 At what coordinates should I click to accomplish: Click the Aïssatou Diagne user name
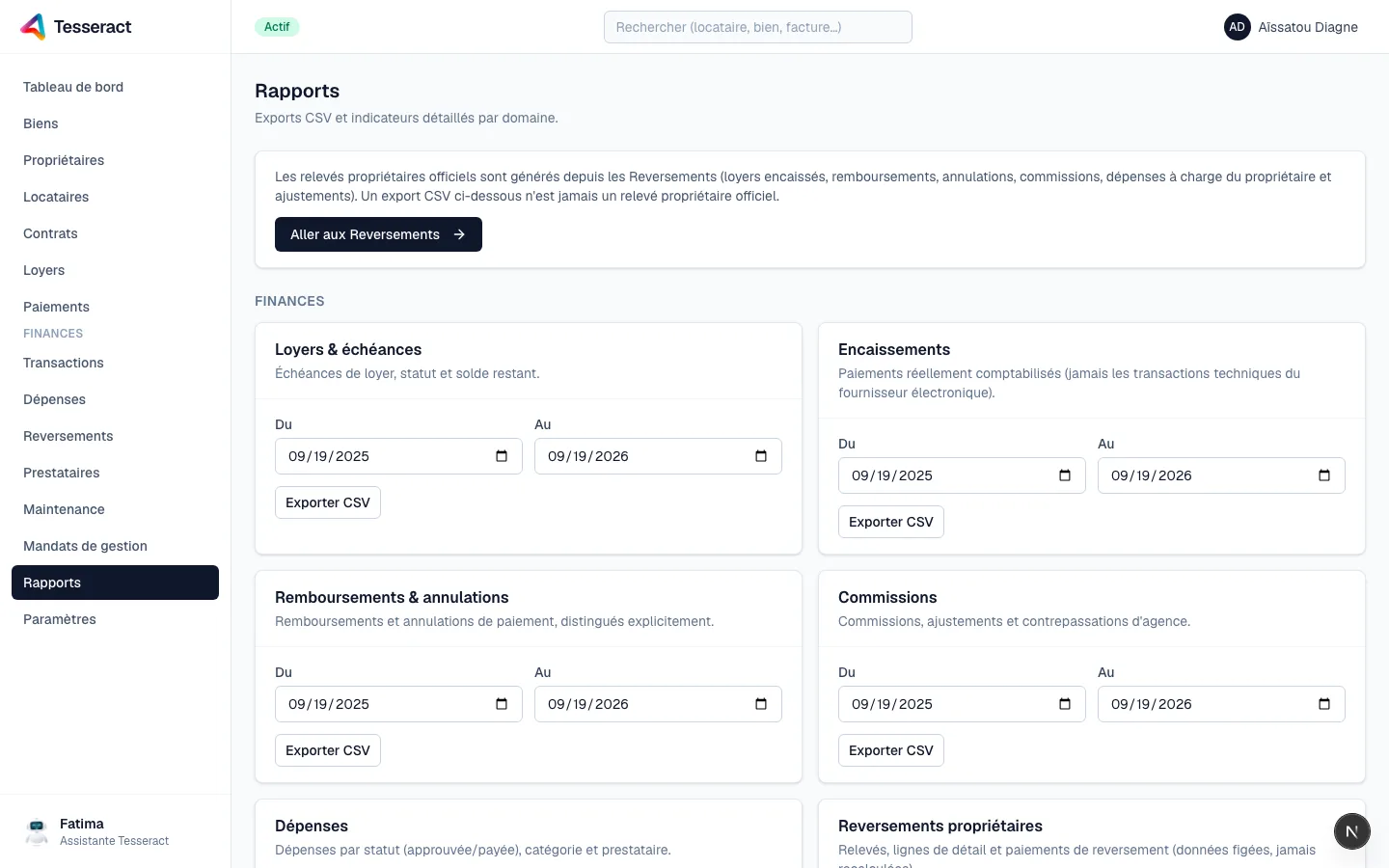1308,27
